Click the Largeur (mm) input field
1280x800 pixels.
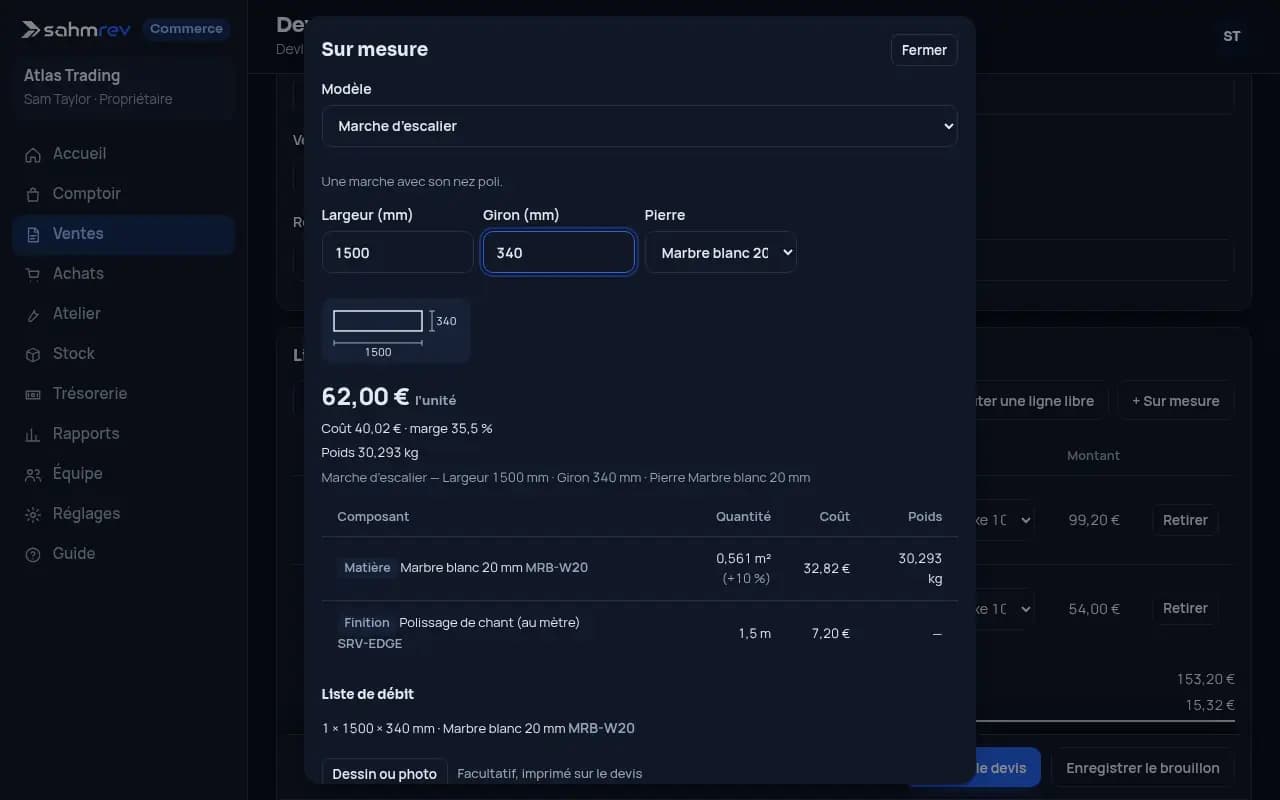click(397, 253)
